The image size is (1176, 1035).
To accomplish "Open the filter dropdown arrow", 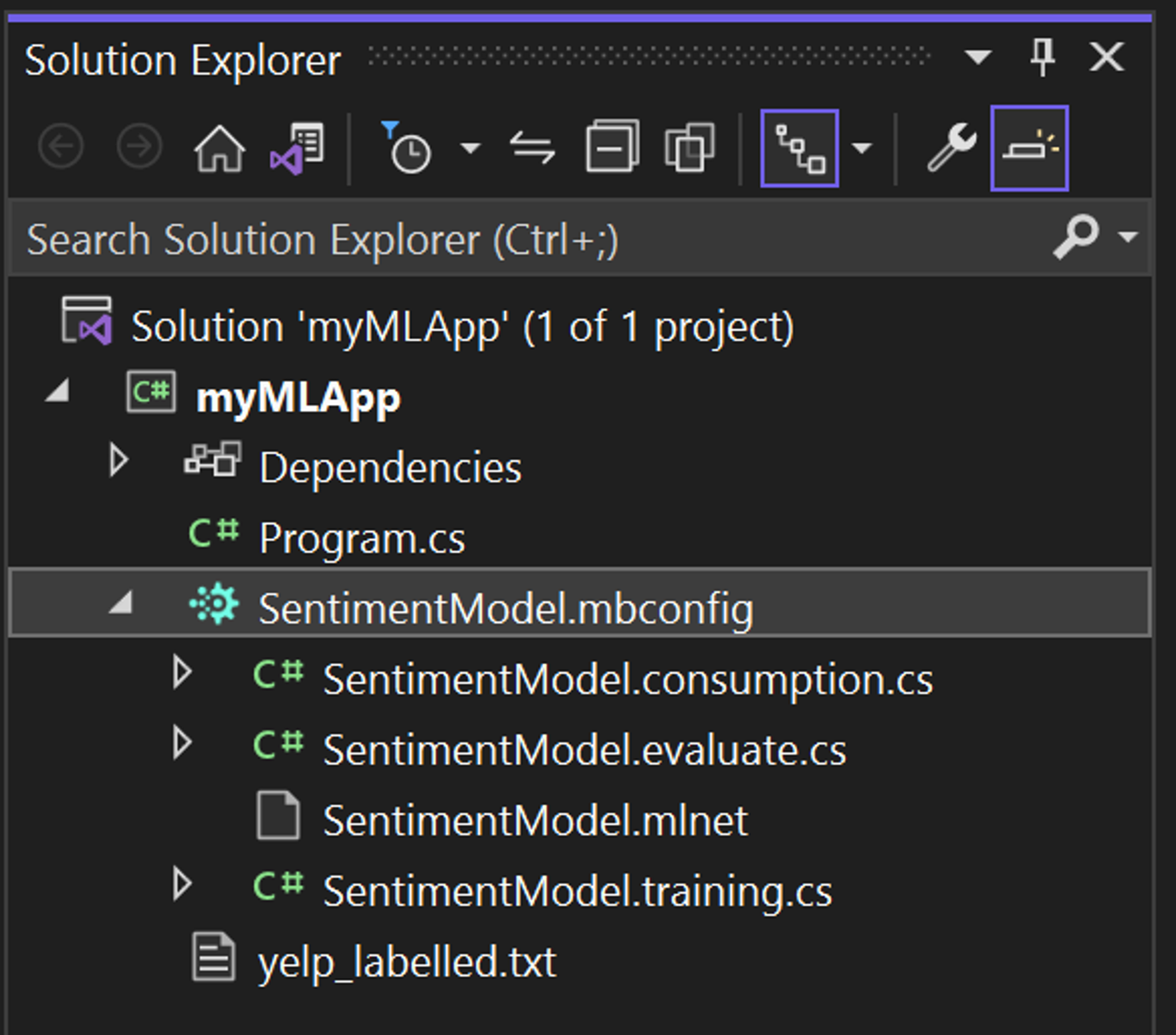I will pyautogui.click(x=471, y=149).
